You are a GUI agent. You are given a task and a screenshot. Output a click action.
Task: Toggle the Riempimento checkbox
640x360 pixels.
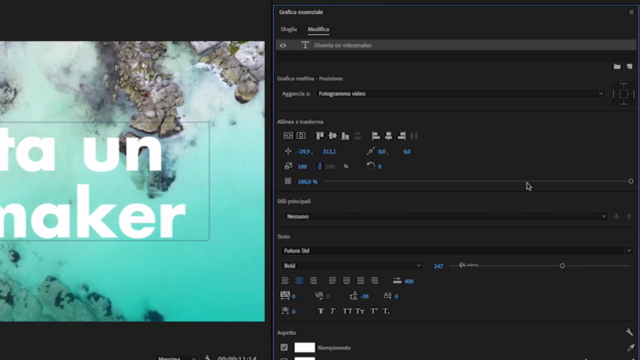[284, 347]
